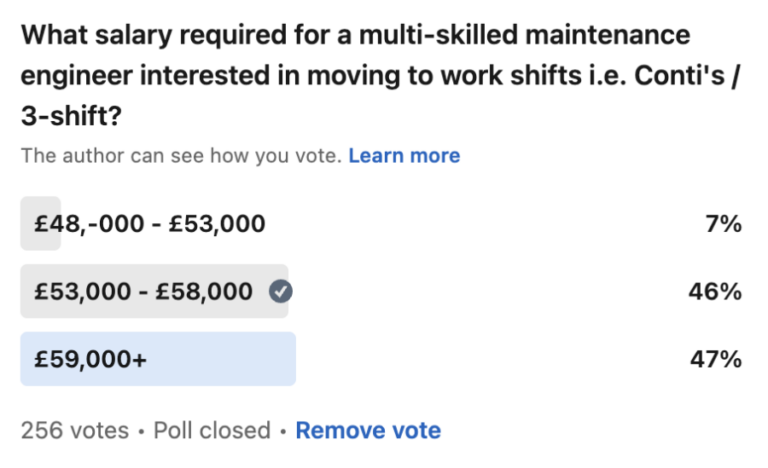The height and width of the screenshot is (468, 768).
Task: Click the checkmark icon beside £53,000 - £58,000
Action: pos(281,291)
